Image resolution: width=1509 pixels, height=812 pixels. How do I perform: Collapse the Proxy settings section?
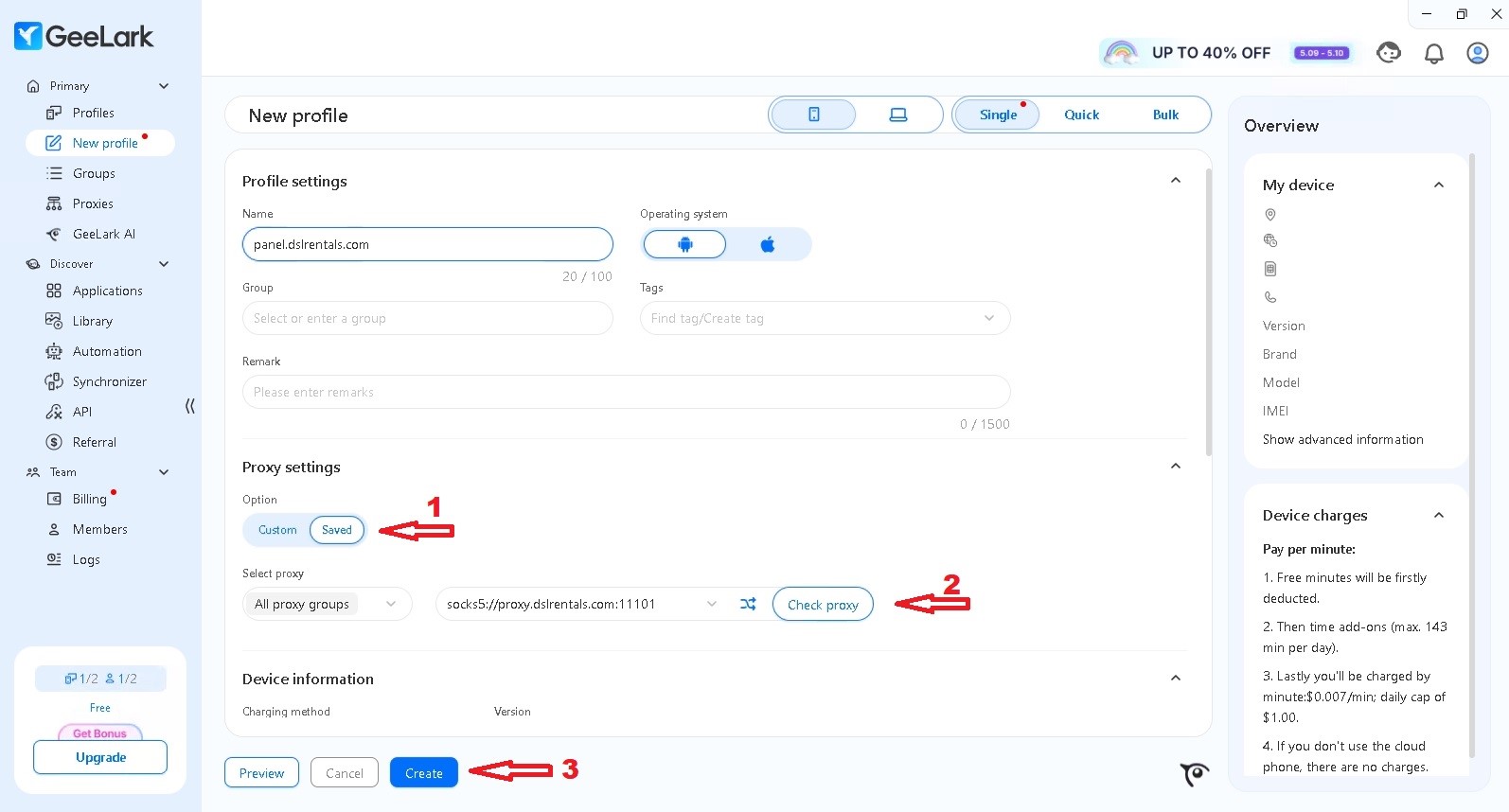[x=1176, y=466]
